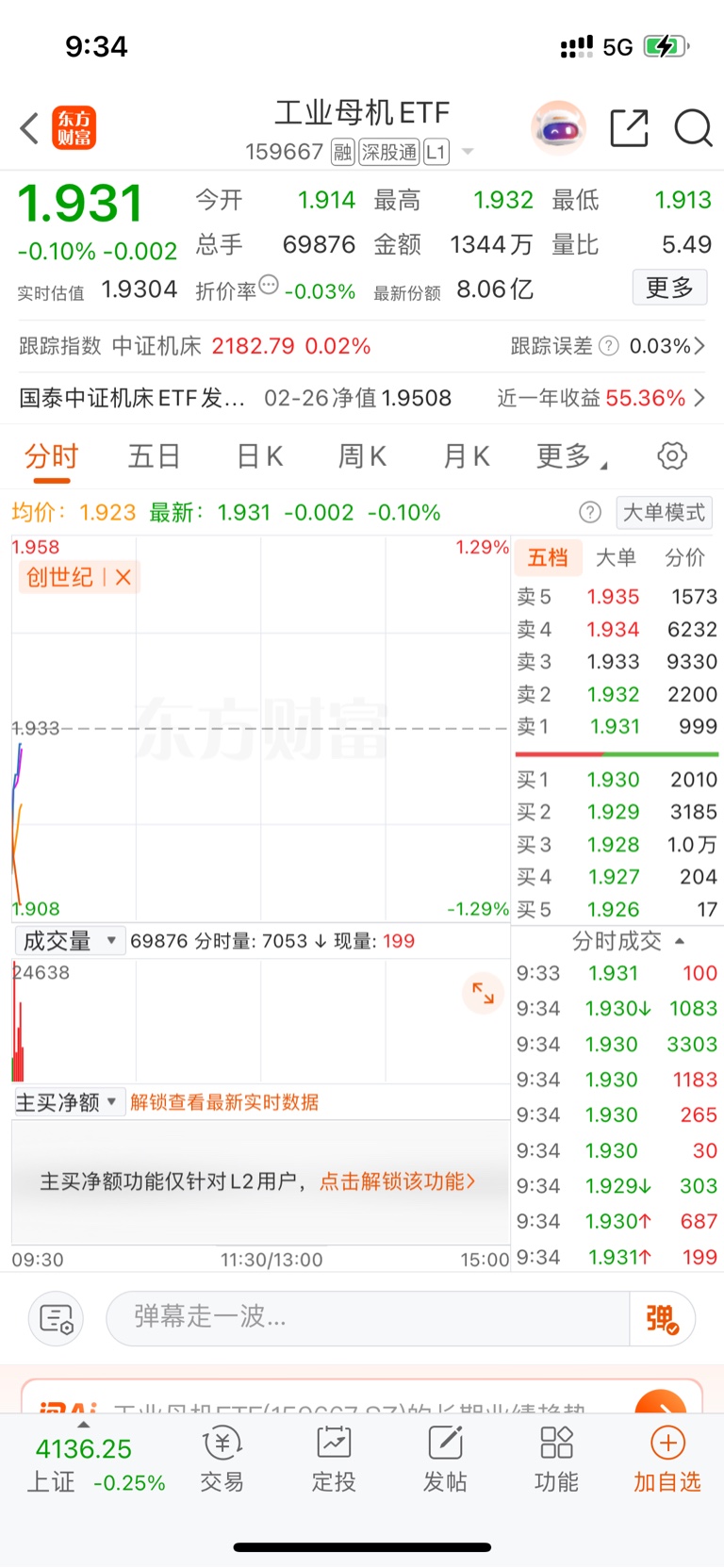Open the 成交量 indicator dropdown
This screenshot has width=724, height=1568.
tap(70, 940)
